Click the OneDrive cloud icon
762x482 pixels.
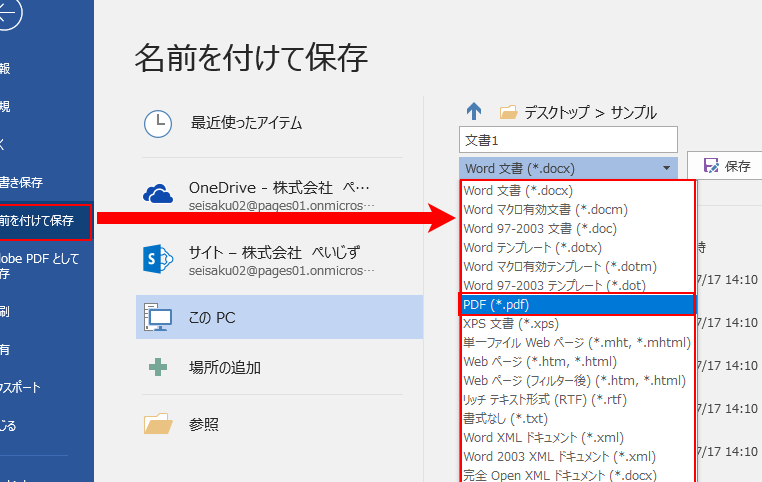click(x=159, y=193)
